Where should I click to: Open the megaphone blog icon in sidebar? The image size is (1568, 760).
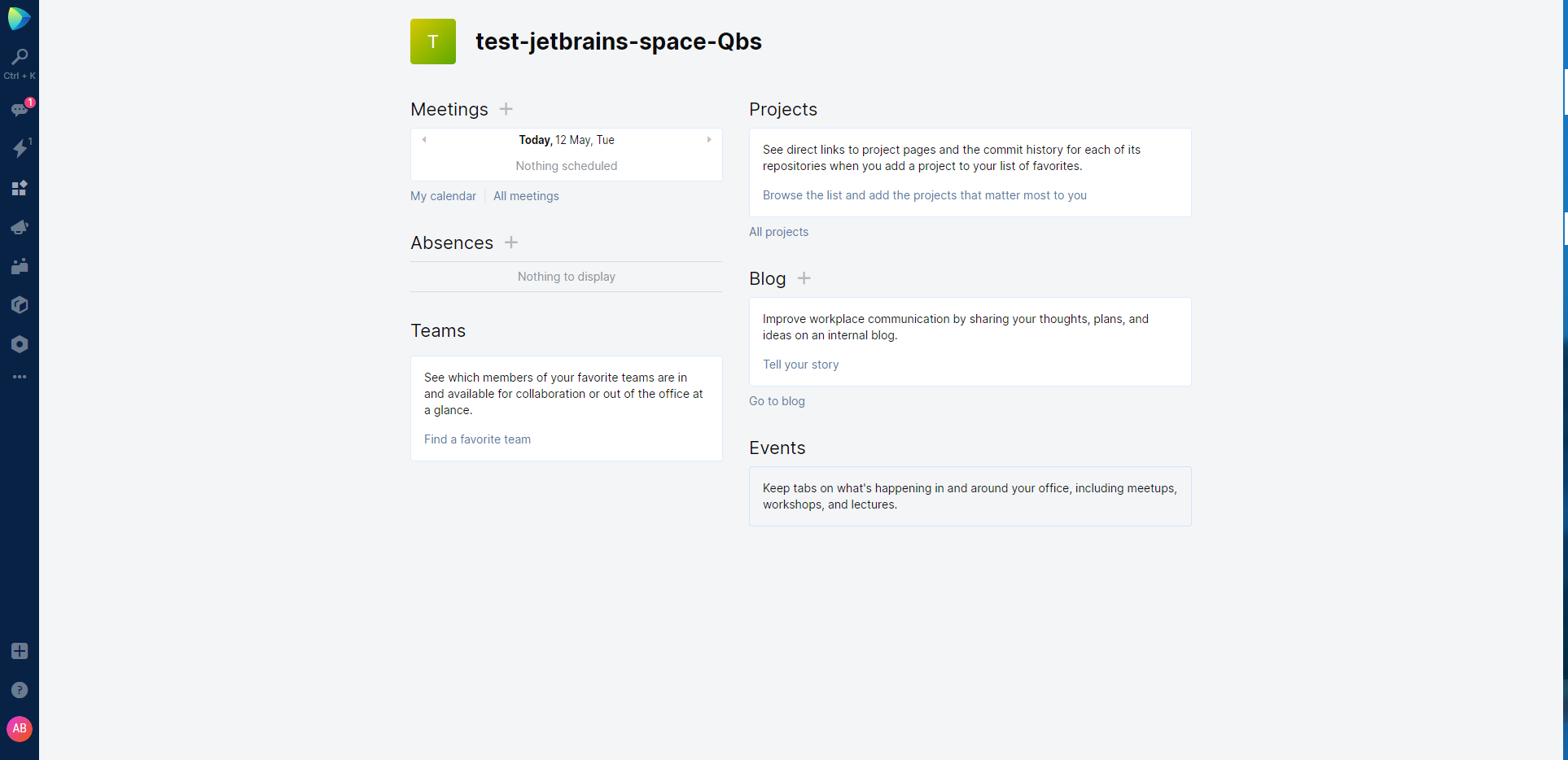pos(20,227)
